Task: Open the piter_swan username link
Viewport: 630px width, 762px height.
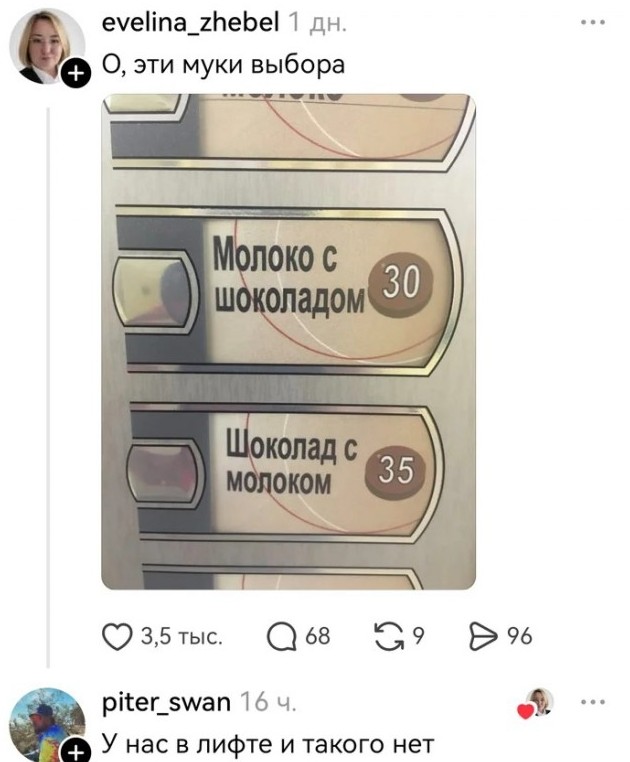Action: pos(166,703)
